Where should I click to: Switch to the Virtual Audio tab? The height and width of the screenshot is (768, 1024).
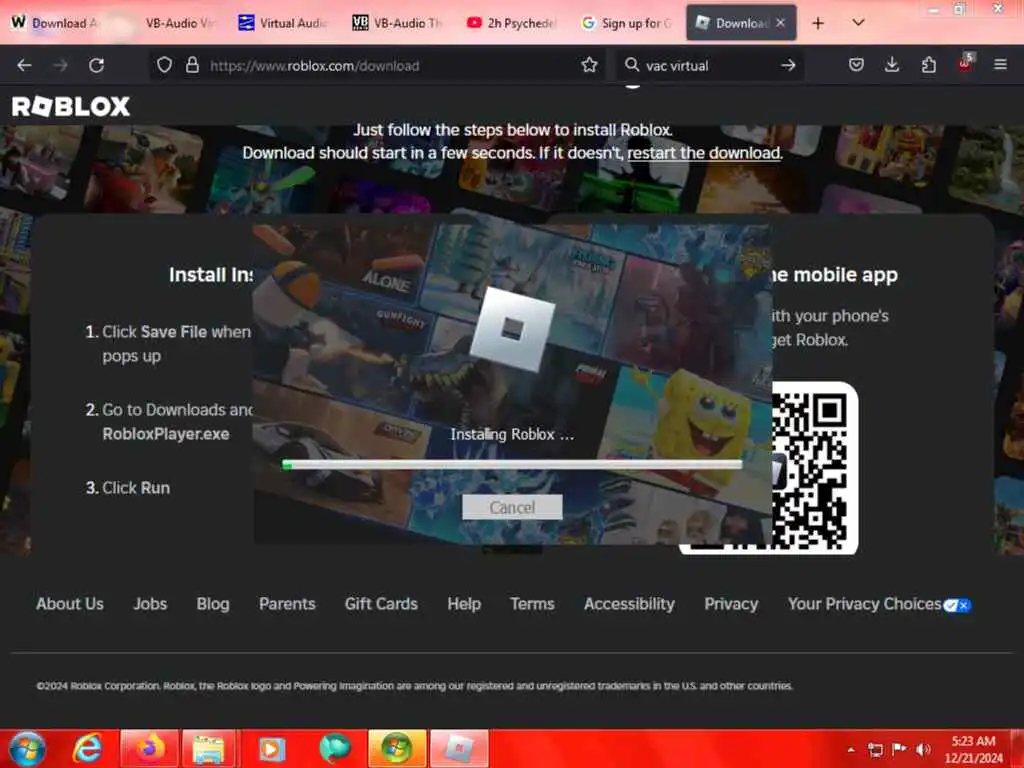(x=283, y=23)
